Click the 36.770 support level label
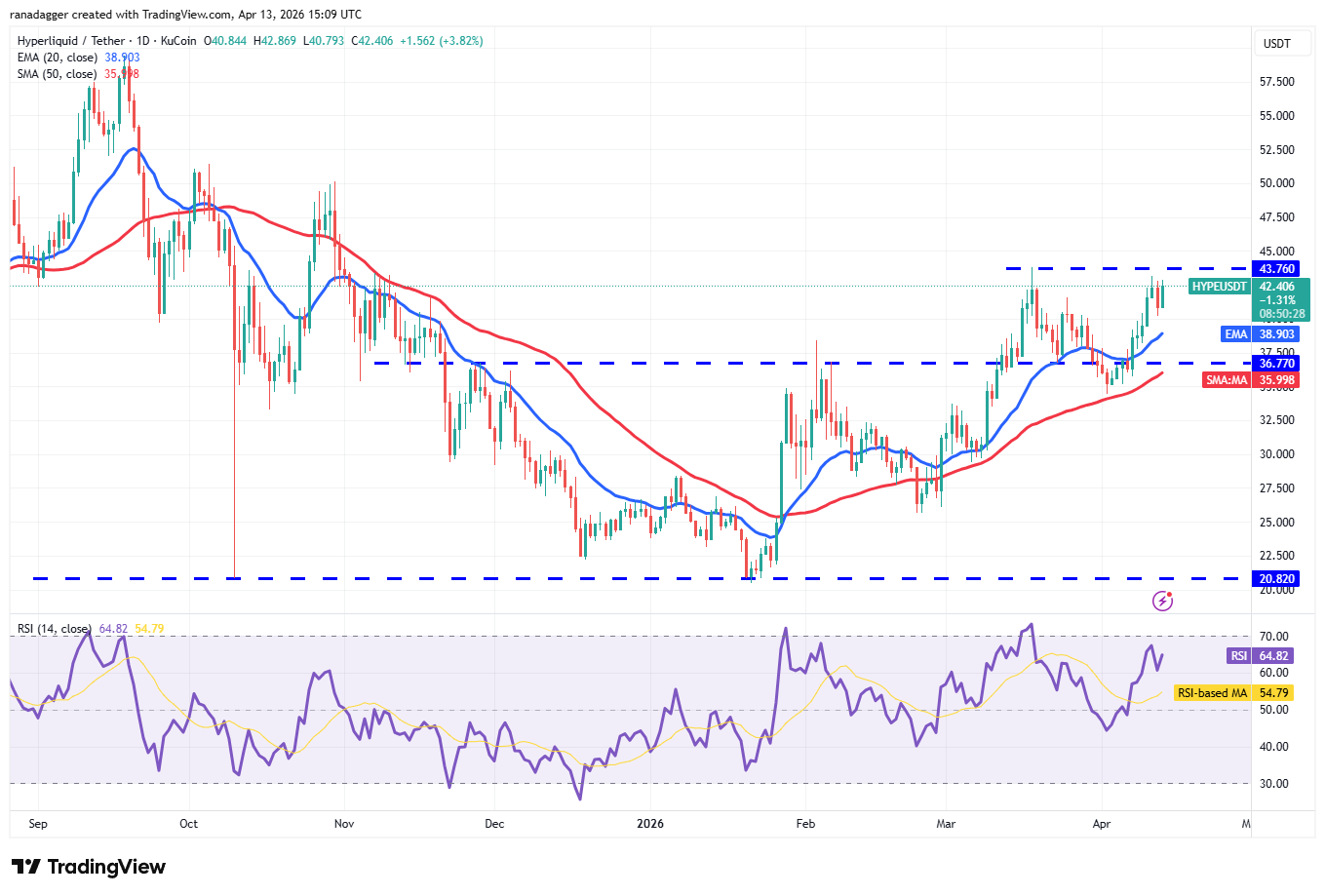 (x=1277, y=362)
